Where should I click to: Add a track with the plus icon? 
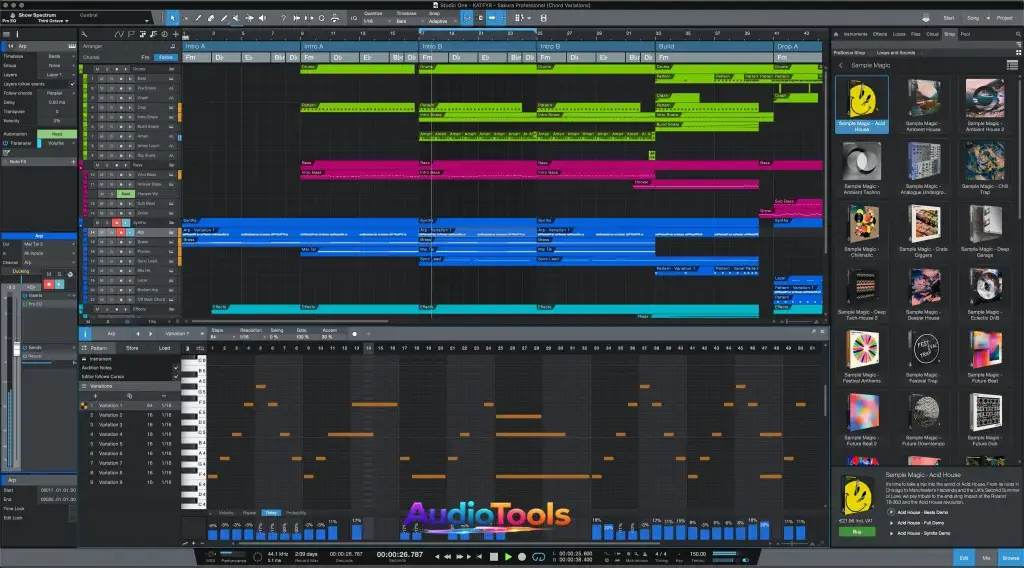176,34
